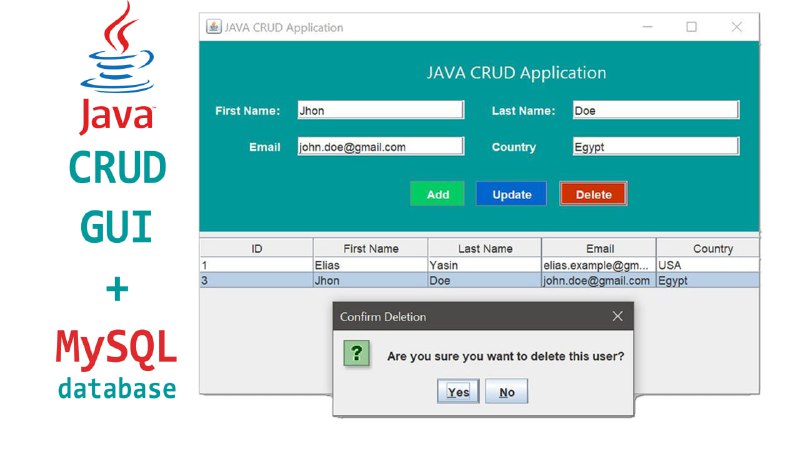Image resolution: width=800 pixels, height=449 pixels.
Task: Select the table row for Elias Yasin
Action: pyautogui.click(x=479, y=265)
